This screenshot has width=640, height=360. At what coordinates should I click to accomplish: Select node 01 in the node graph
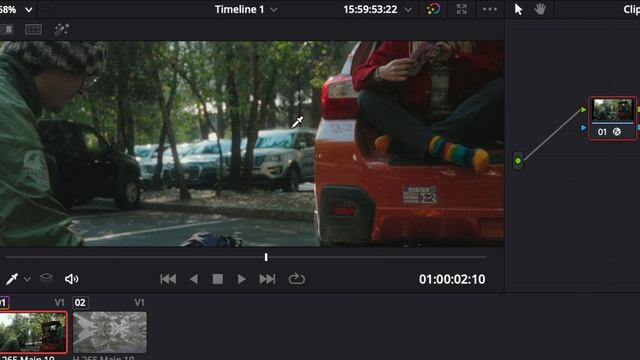coord(613,118)
